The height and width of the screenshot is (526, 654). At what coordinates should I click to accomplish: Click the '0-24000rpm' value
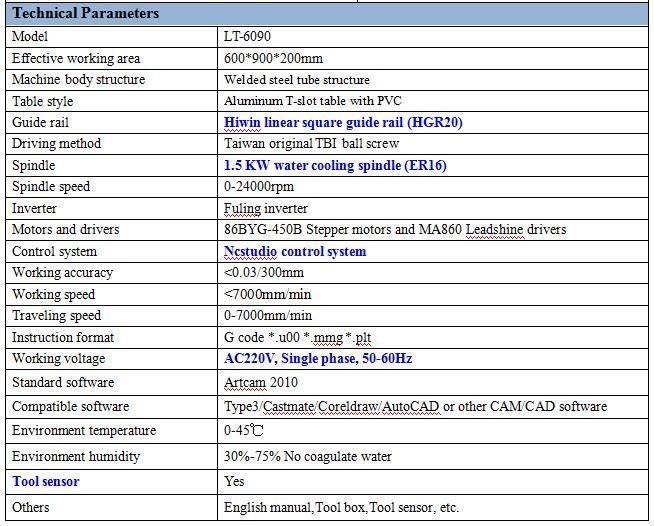click(259, 186)
